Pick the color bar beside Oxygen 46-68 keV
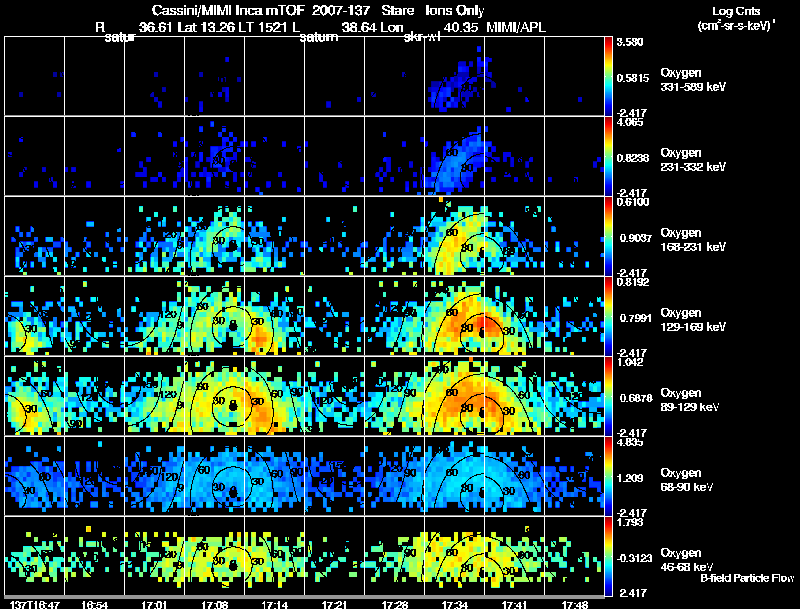 [608, 556]
